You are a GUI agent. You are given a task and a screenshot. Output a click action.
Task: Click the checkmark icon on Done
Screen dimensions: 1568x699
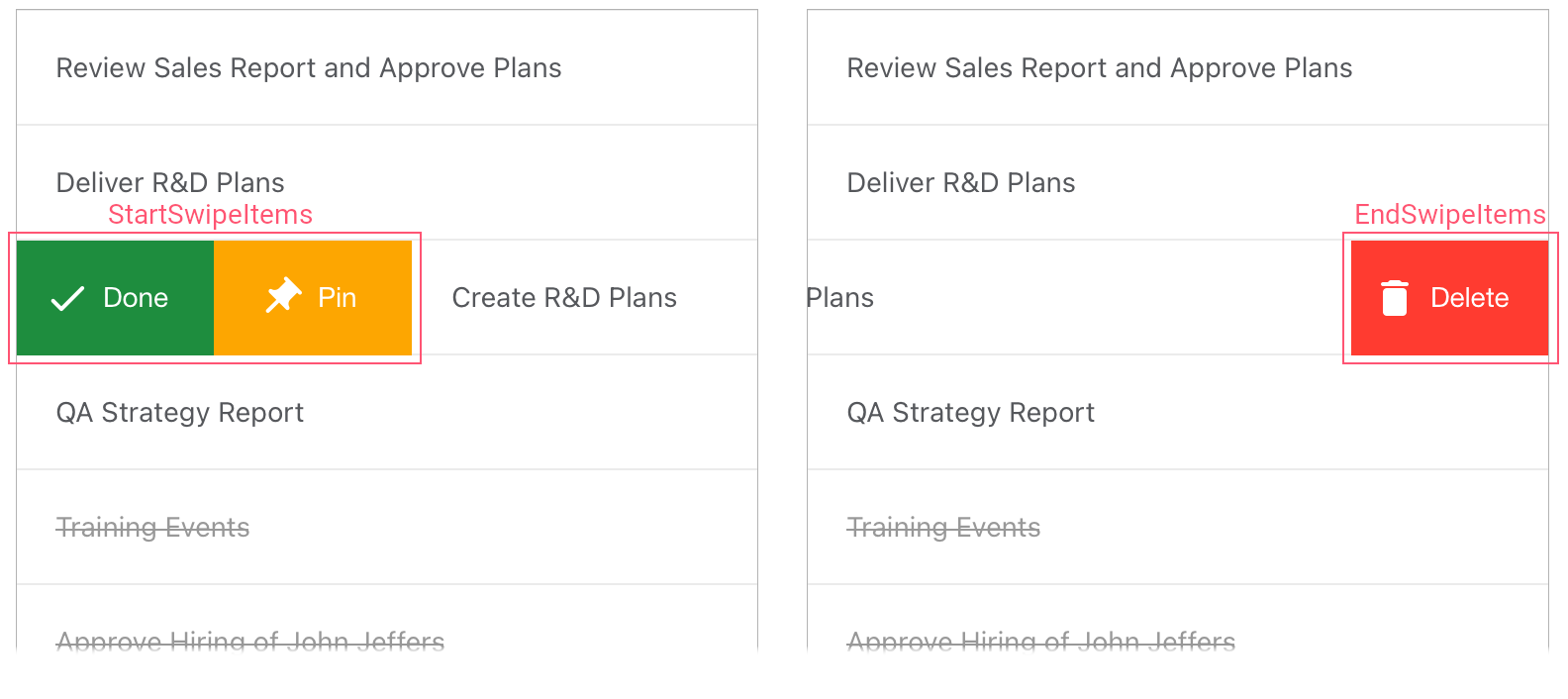click(67, 299)
